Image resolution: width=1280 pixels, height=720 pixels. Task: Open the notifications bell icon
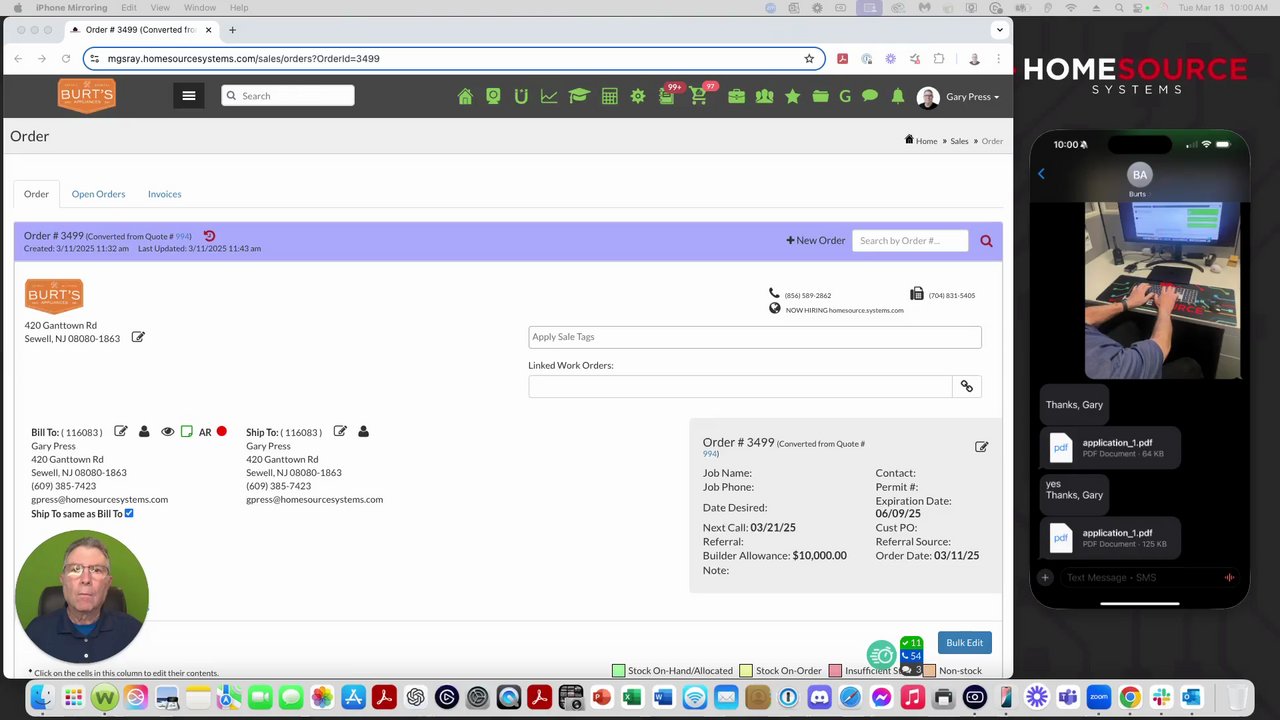point(898,96)
